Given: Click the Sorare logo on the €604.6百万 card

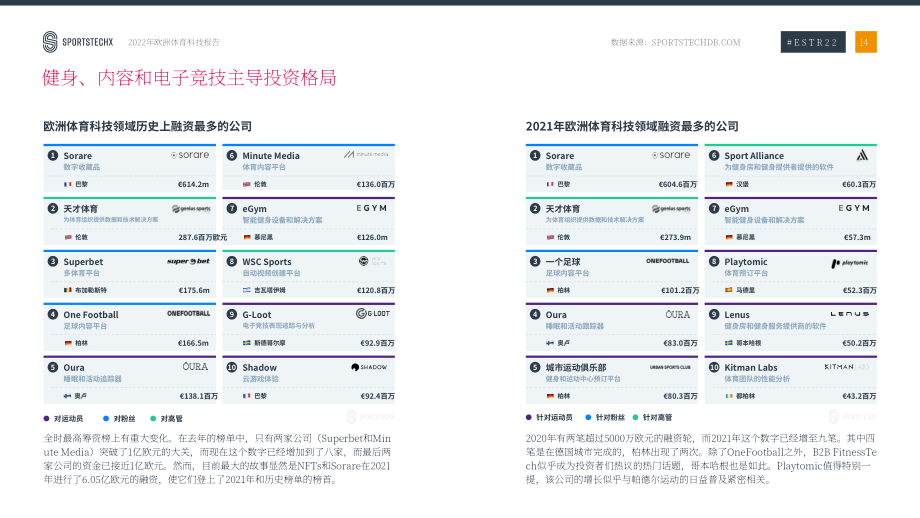Looking at the screenshot, I should (671, 155).
